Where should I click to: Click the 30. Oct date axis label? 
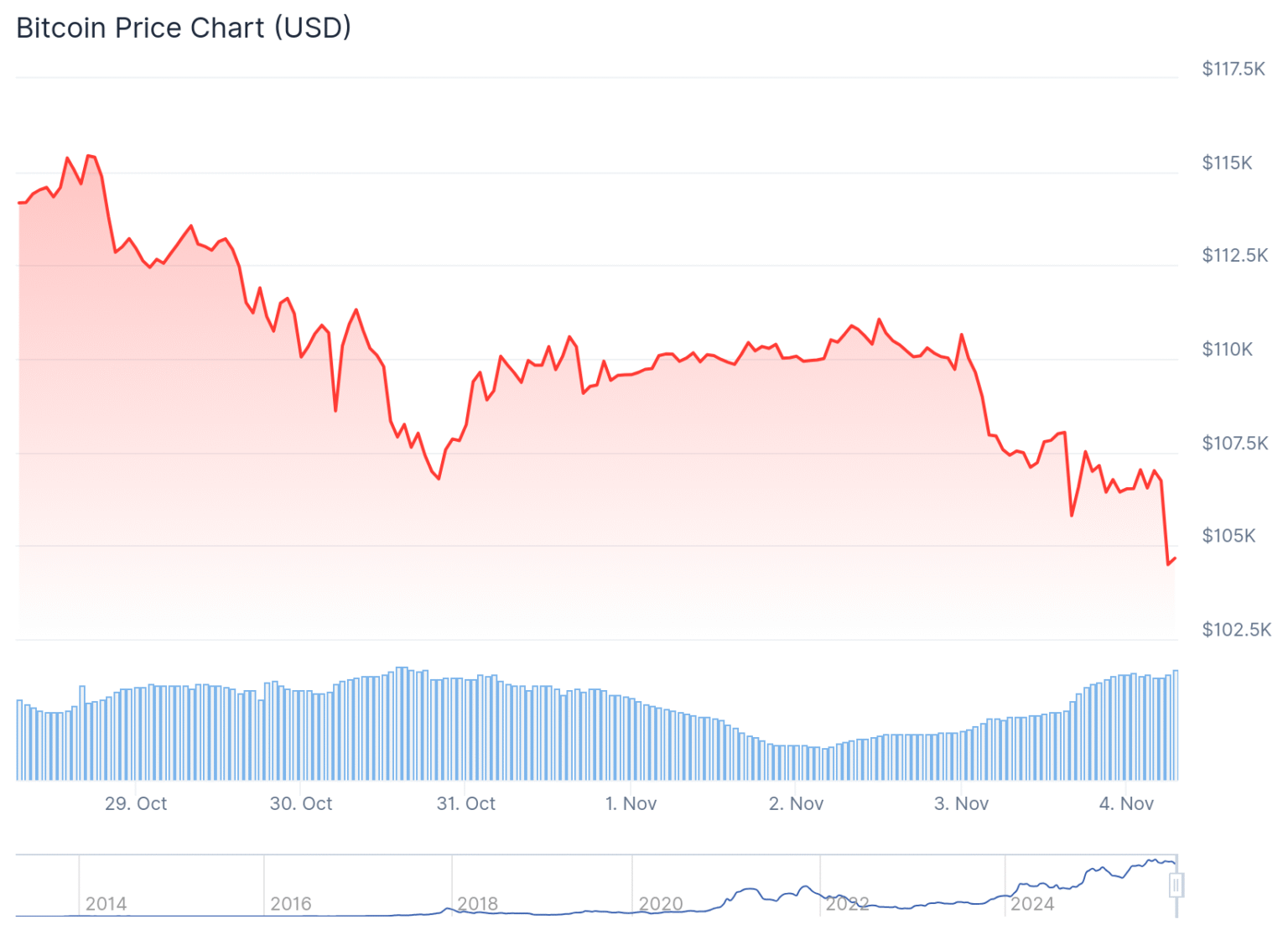[x=301, y=803]
